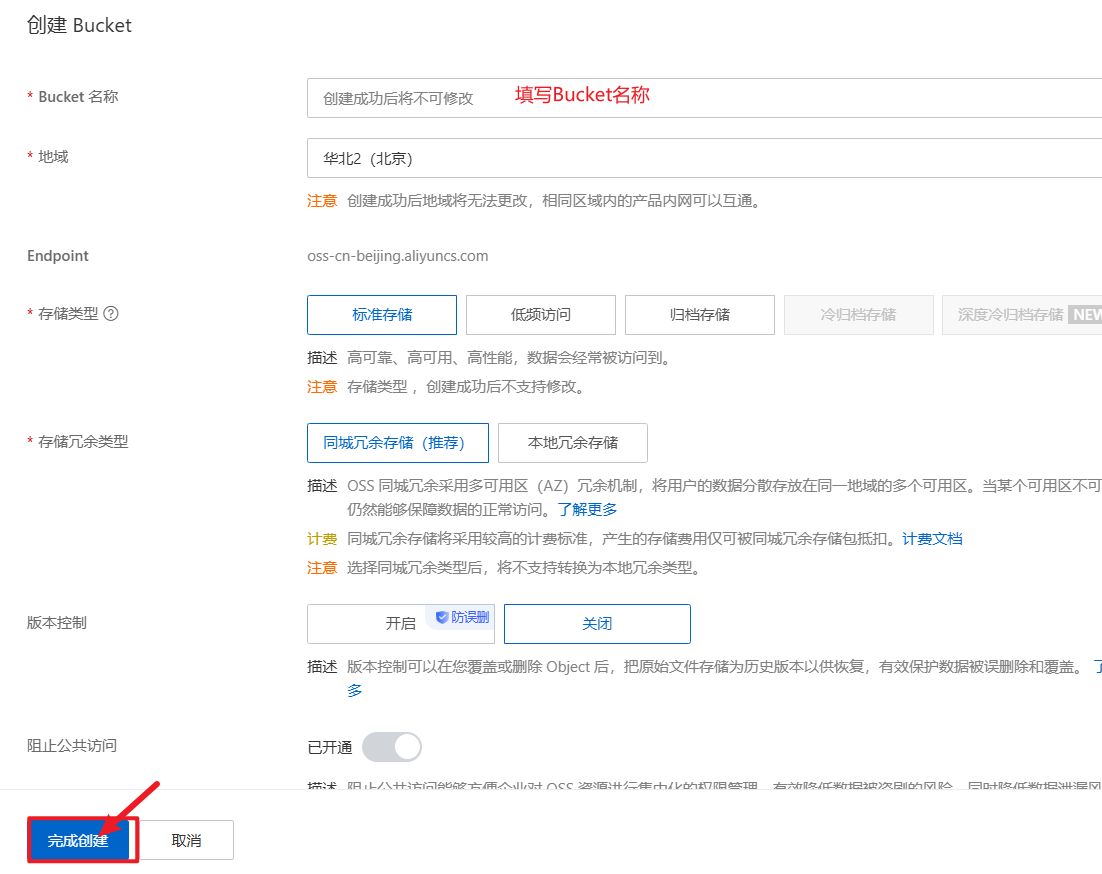Toggle the 阻止公共访问 switch
Viewport: 1102px width, 874px height.
tap(392, 747)
